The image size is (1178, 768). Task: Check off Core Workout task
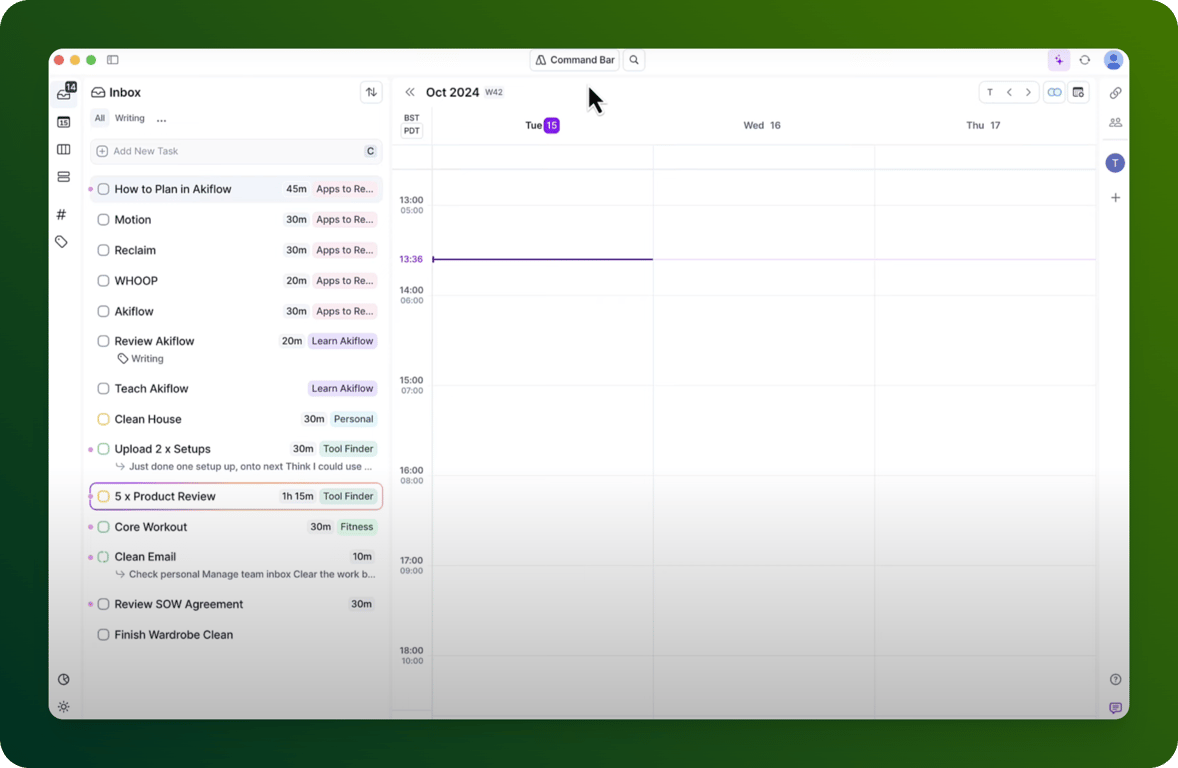(104, 527)
